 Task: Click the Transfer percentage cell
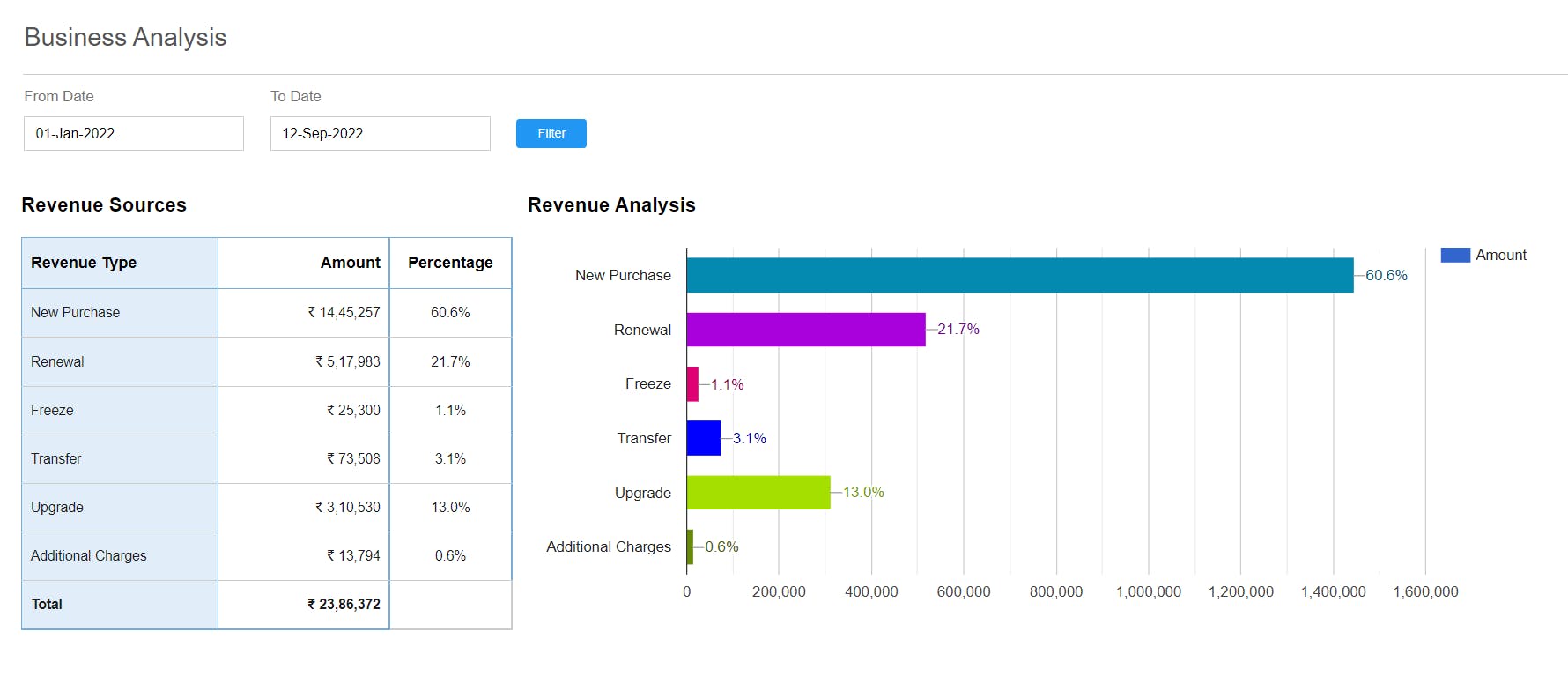(450, 459)
